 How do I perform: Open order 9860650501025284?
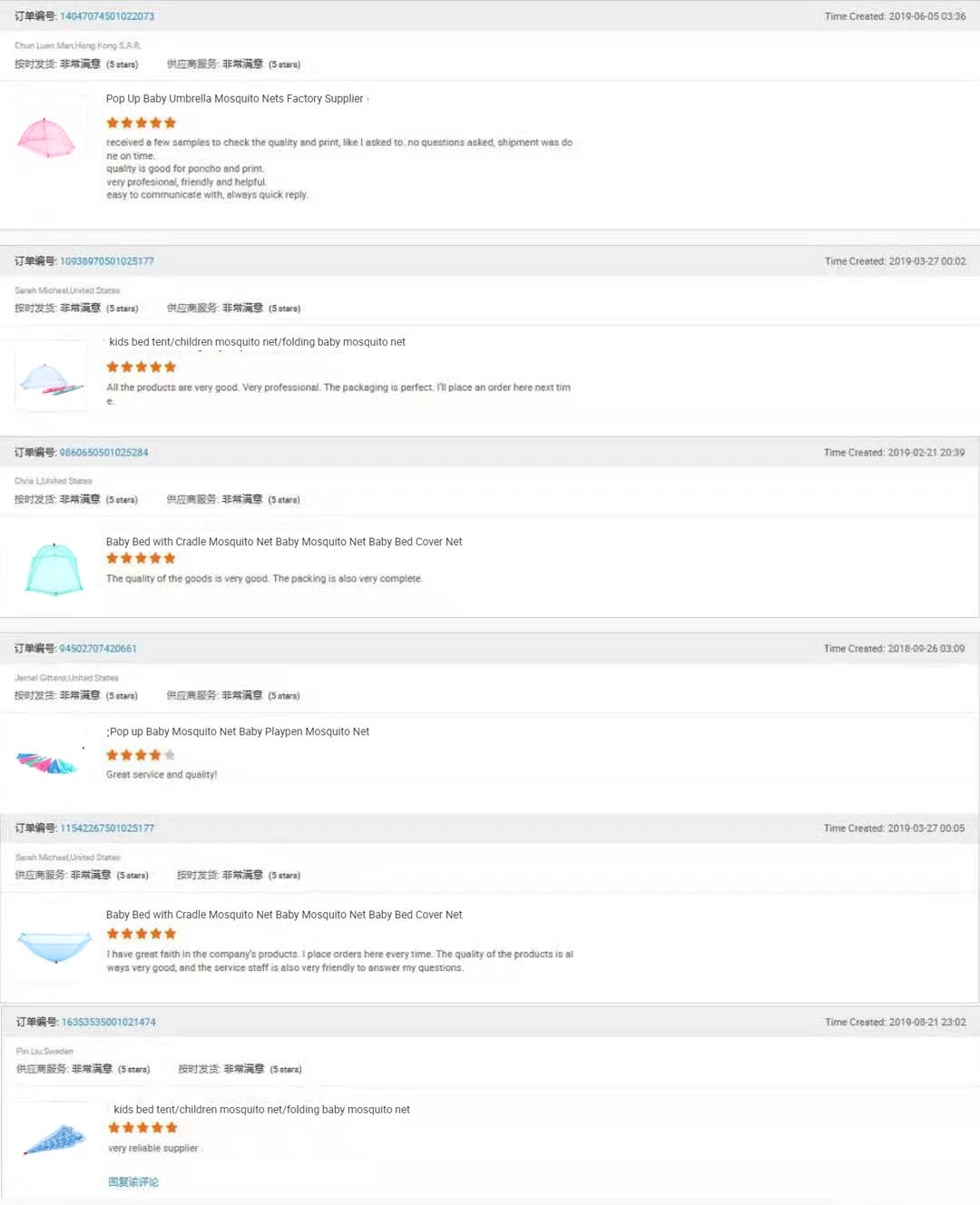103,452
